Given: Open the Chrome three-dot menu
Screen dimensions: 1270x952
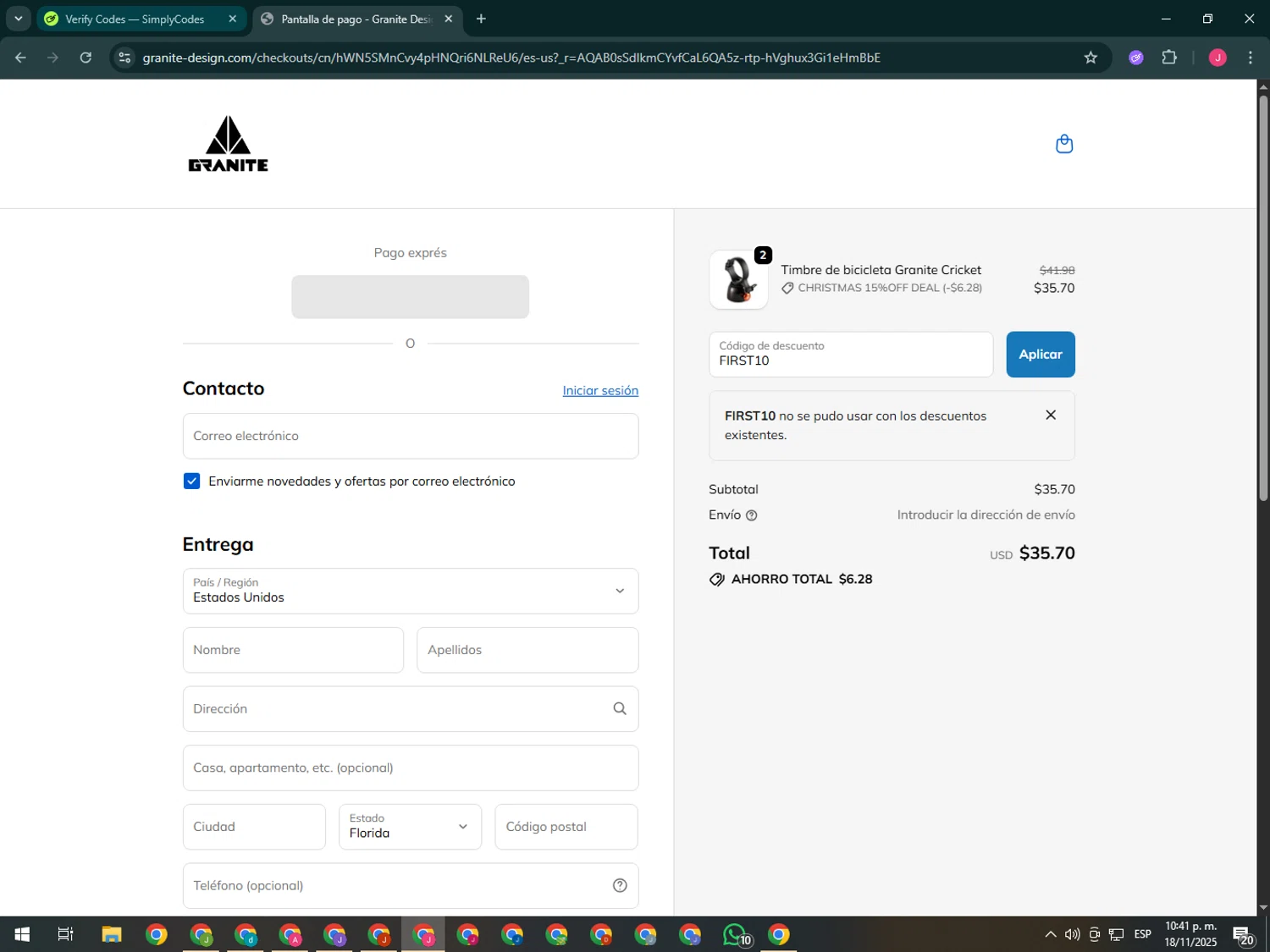Looking at the screenshot, I should [1251, 58].
